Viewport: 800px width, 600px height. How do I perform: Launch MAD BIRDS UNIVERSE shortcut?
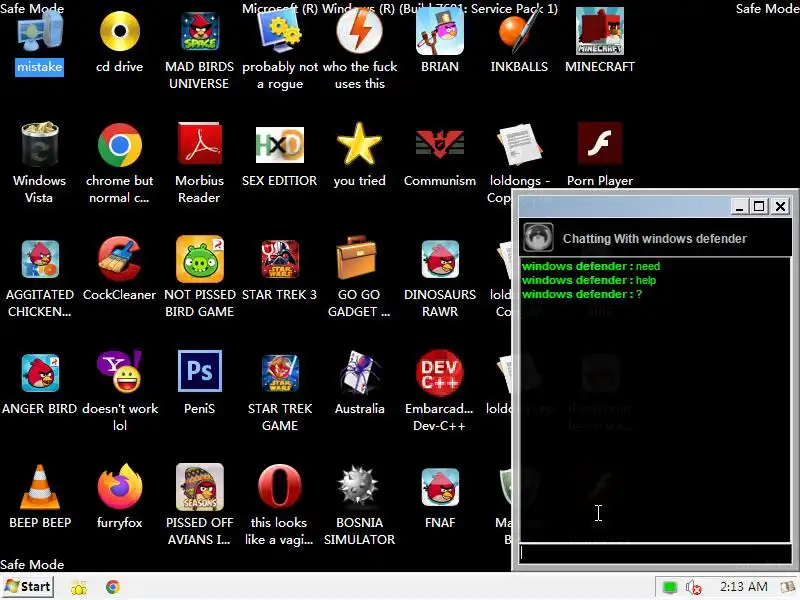coord(199,32)
